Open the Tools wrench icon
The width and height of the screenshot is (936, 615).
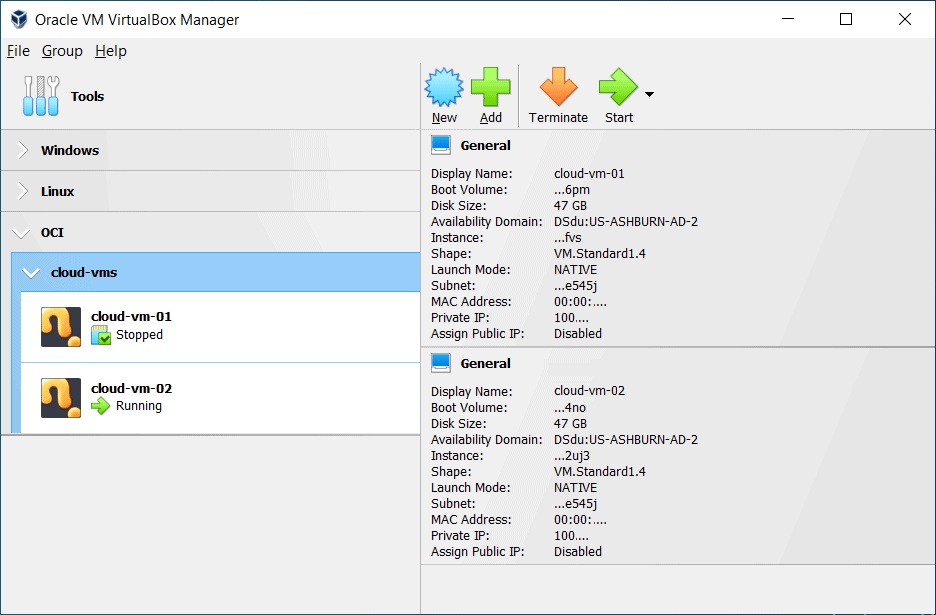(x=42, y=96)
